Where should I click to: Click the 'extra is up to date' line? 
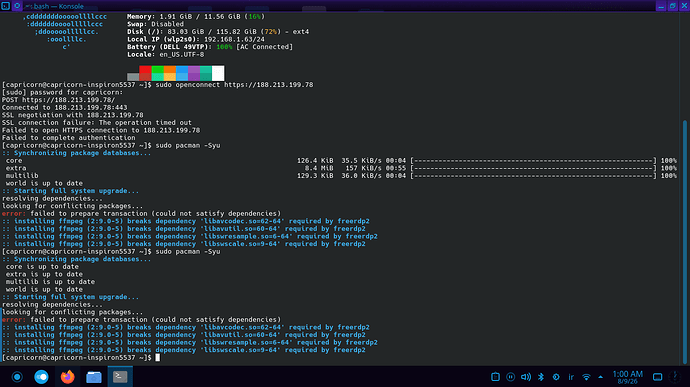(x=44, y=274)
